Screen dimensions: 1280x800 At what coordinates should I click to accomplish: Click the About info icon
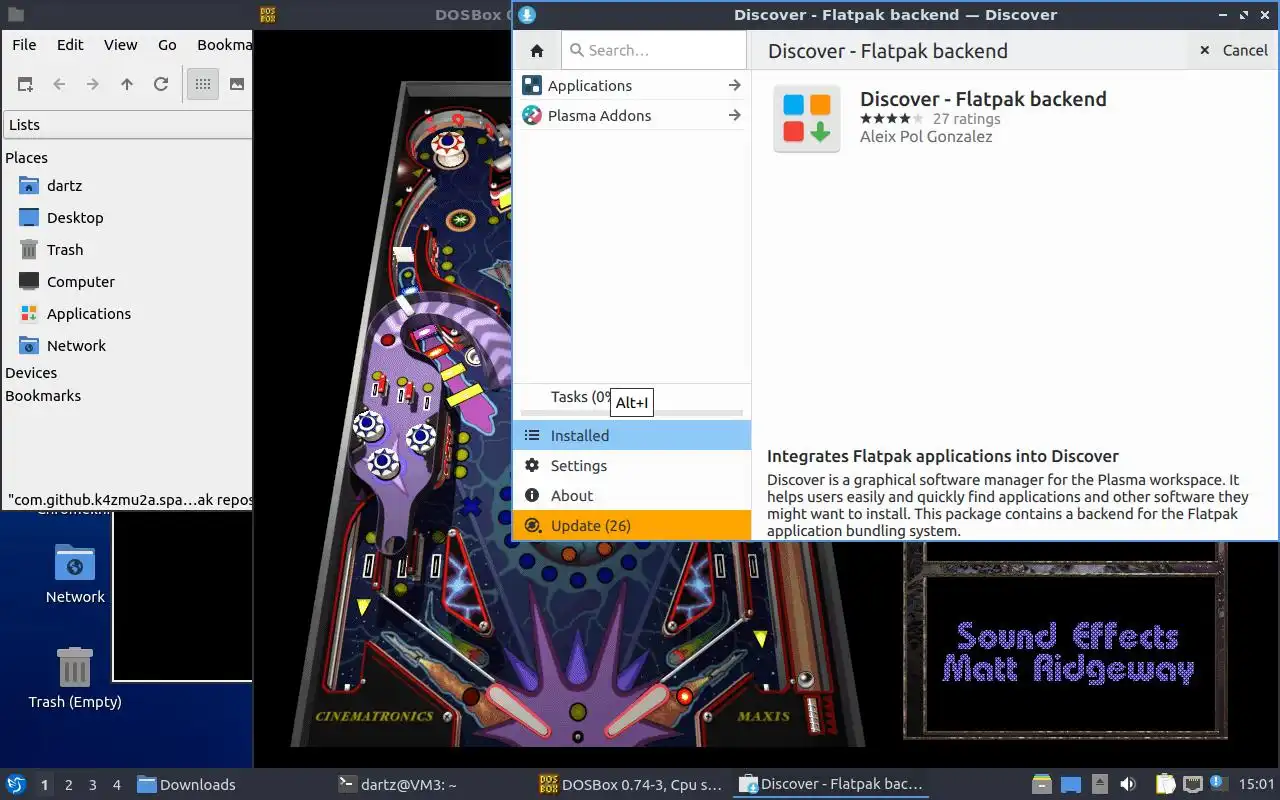532,496
